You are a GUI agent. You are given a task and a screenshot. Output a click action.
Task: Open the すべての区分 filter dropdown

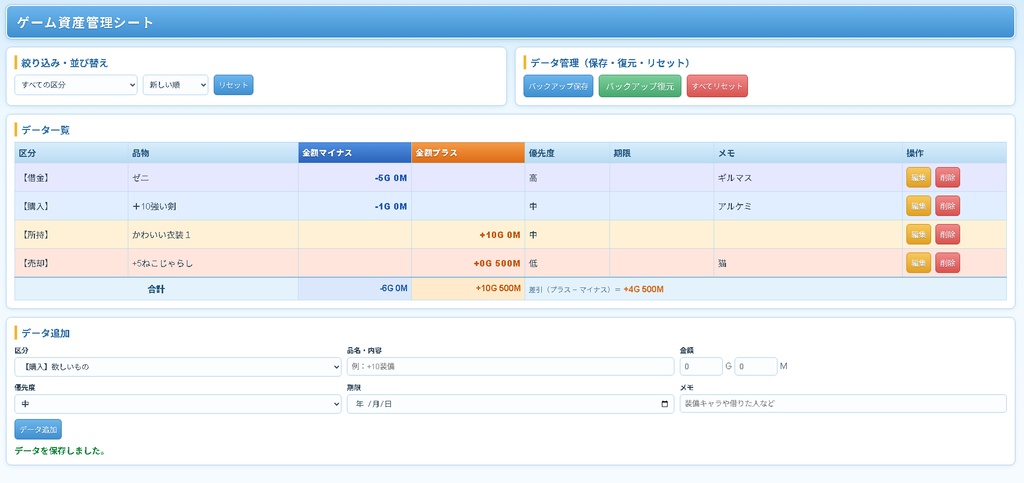click(76, 85)
